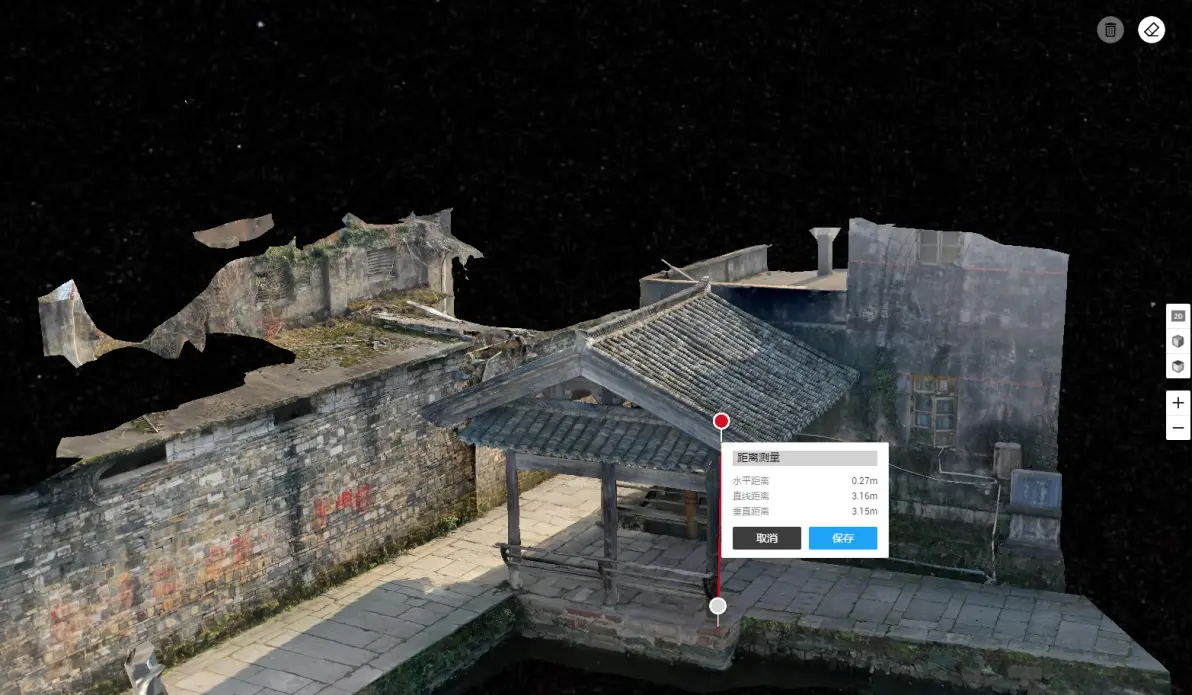Click the 水平距离 label in the popup
Image resolution: width=1192 pixels, height=695 pixels.
tap(751, 482)
